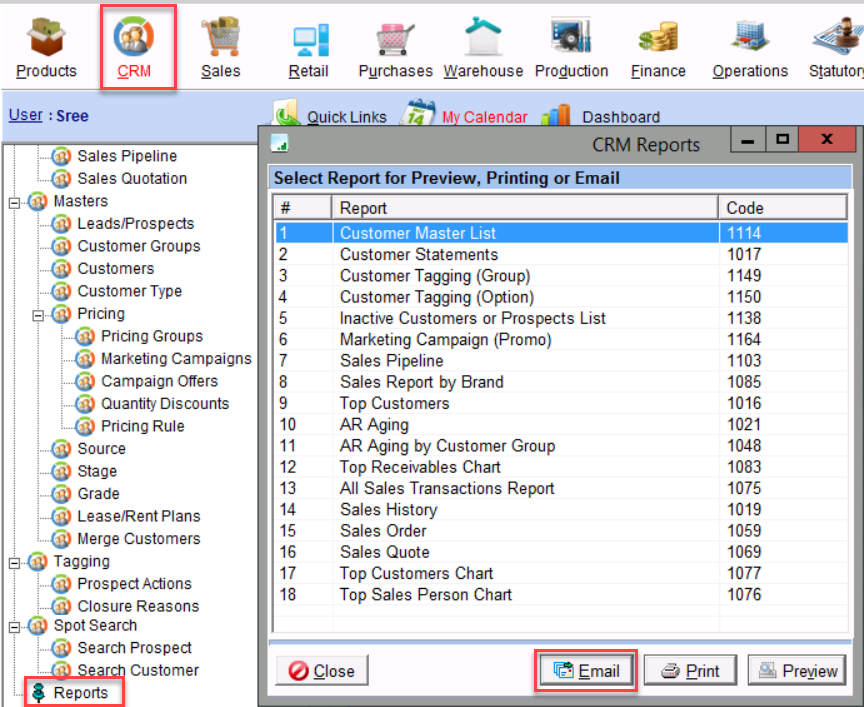The width and height of the screenshot is (864, 707).
Task: Open the Products module icon
Action: click(46, 40)
